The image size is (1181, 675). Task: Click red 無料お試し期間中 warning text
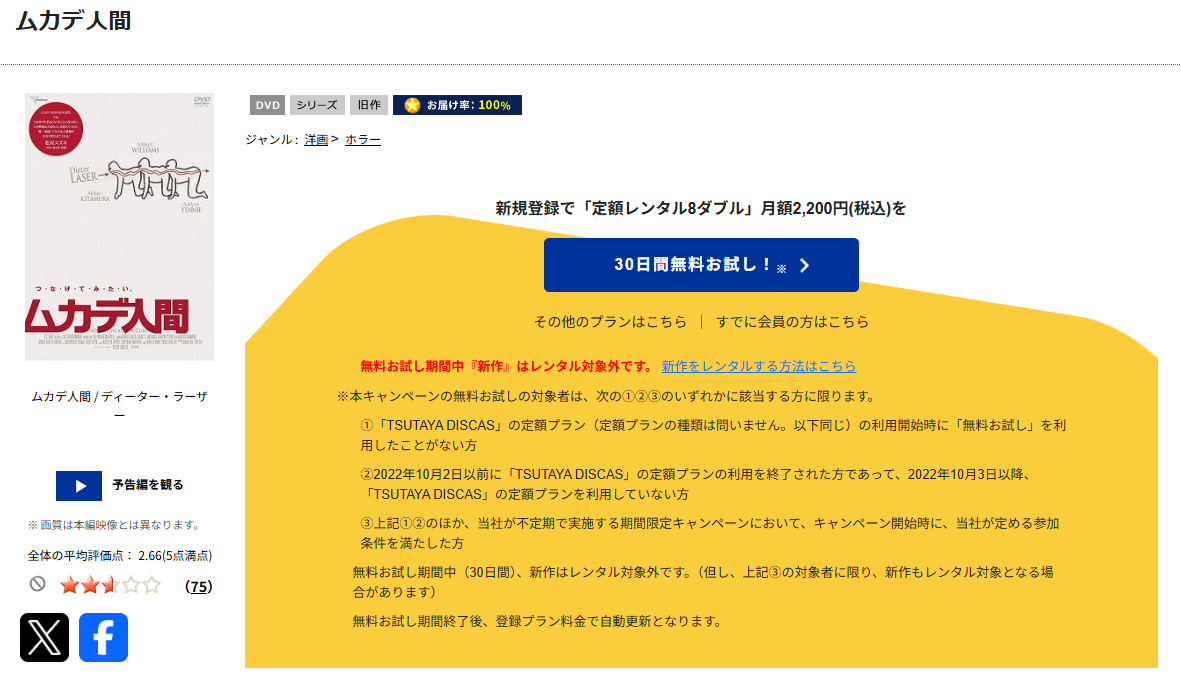pos(507,366)
